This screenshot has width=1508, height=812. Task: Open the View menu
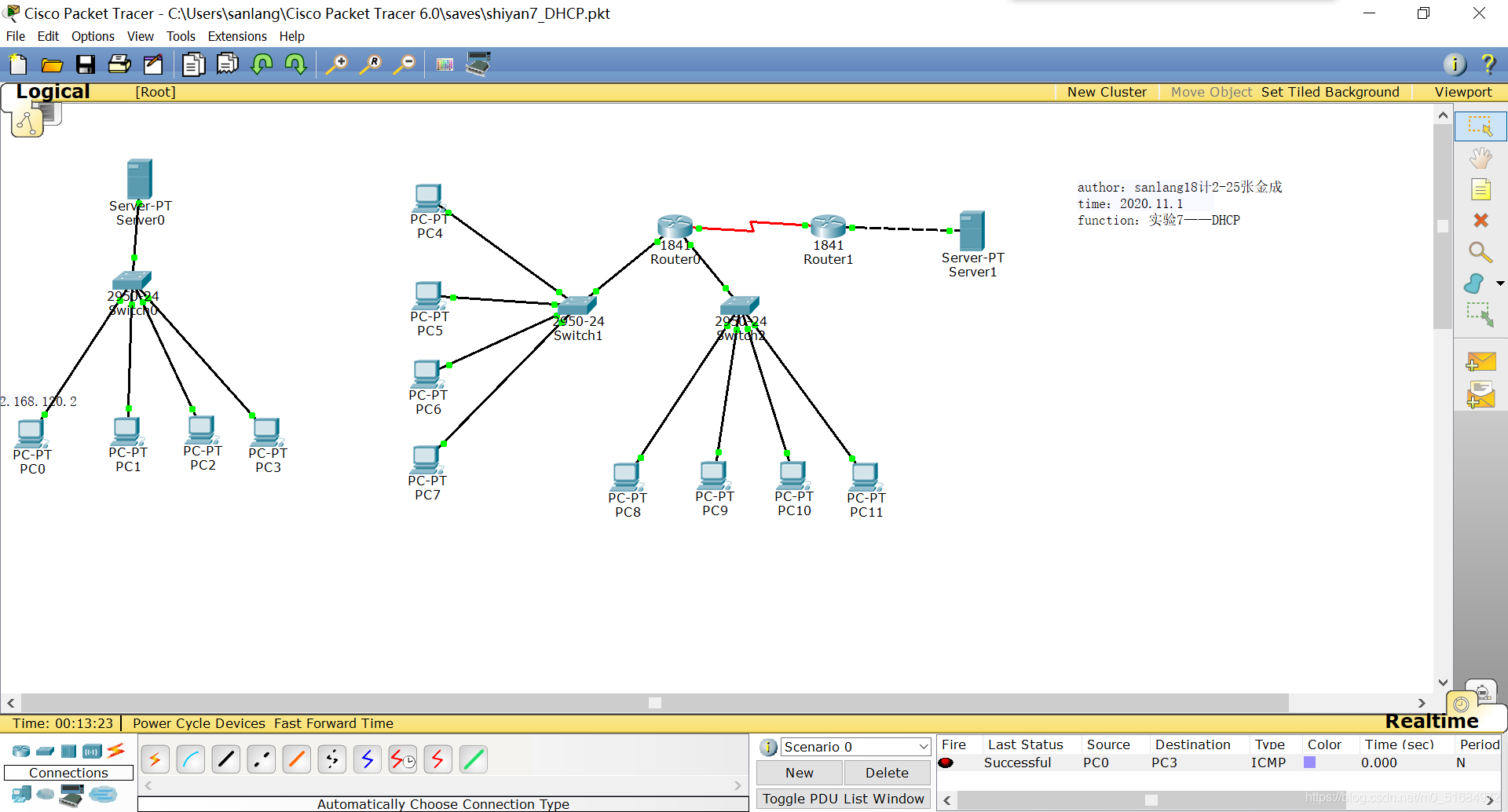click(141, 36)
